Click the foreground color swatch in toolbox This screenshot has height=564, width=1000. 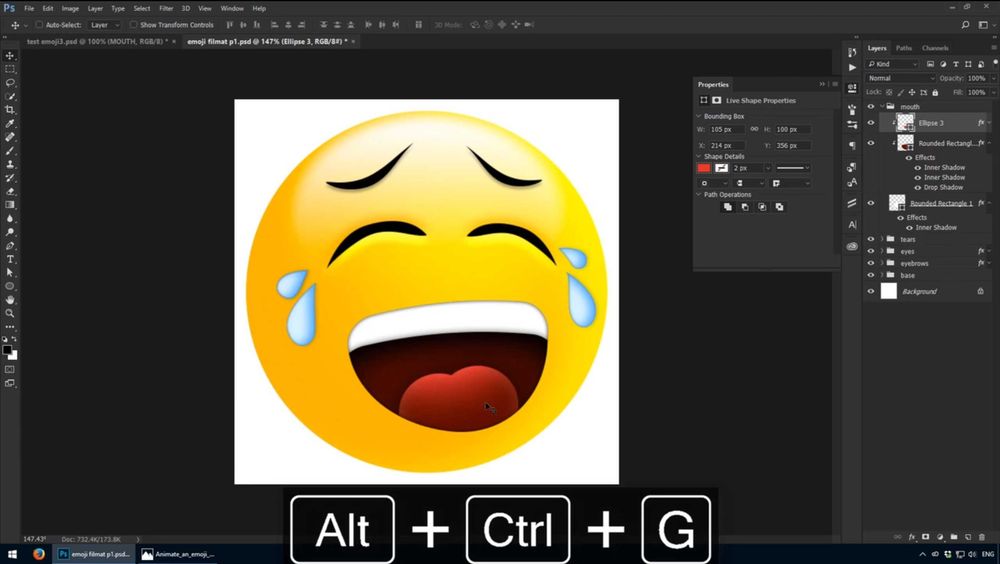(7, 350)
